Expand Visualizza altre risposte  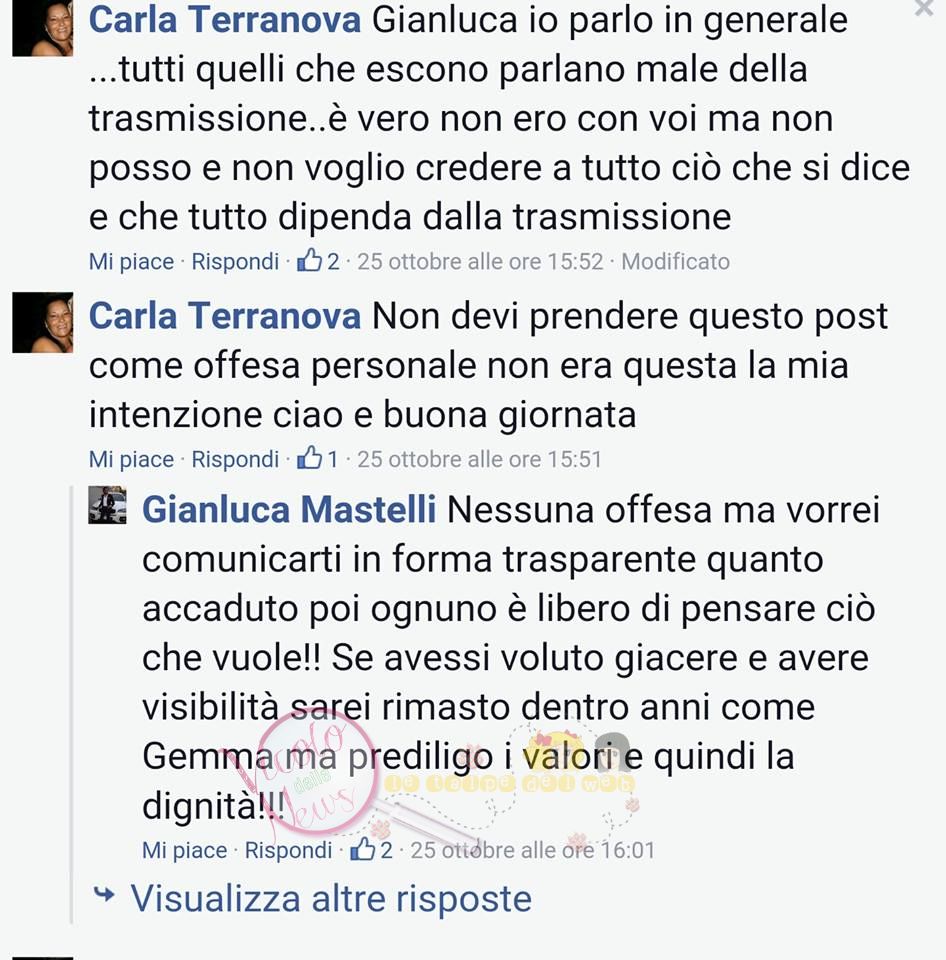click(x=331, y=898)
